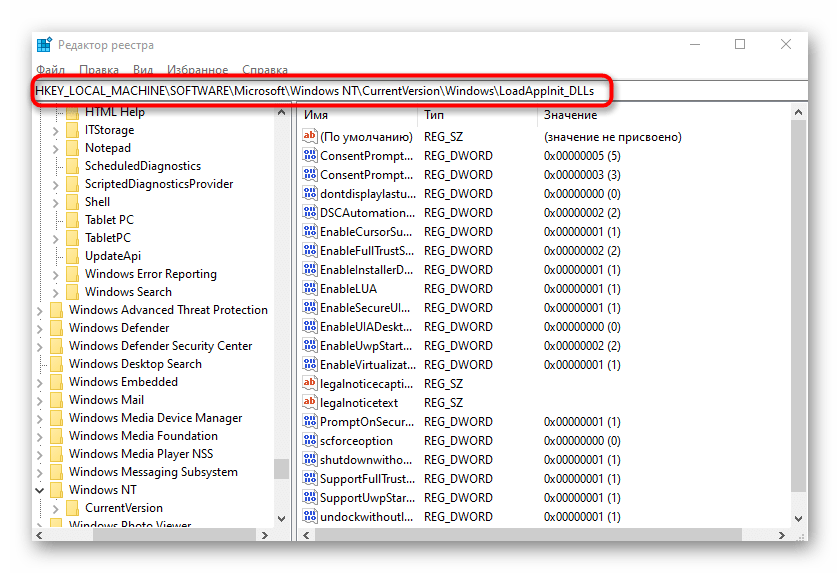840x573 pixels.
Task: Open the Файл menu
Action: click(x=50, y=70)
